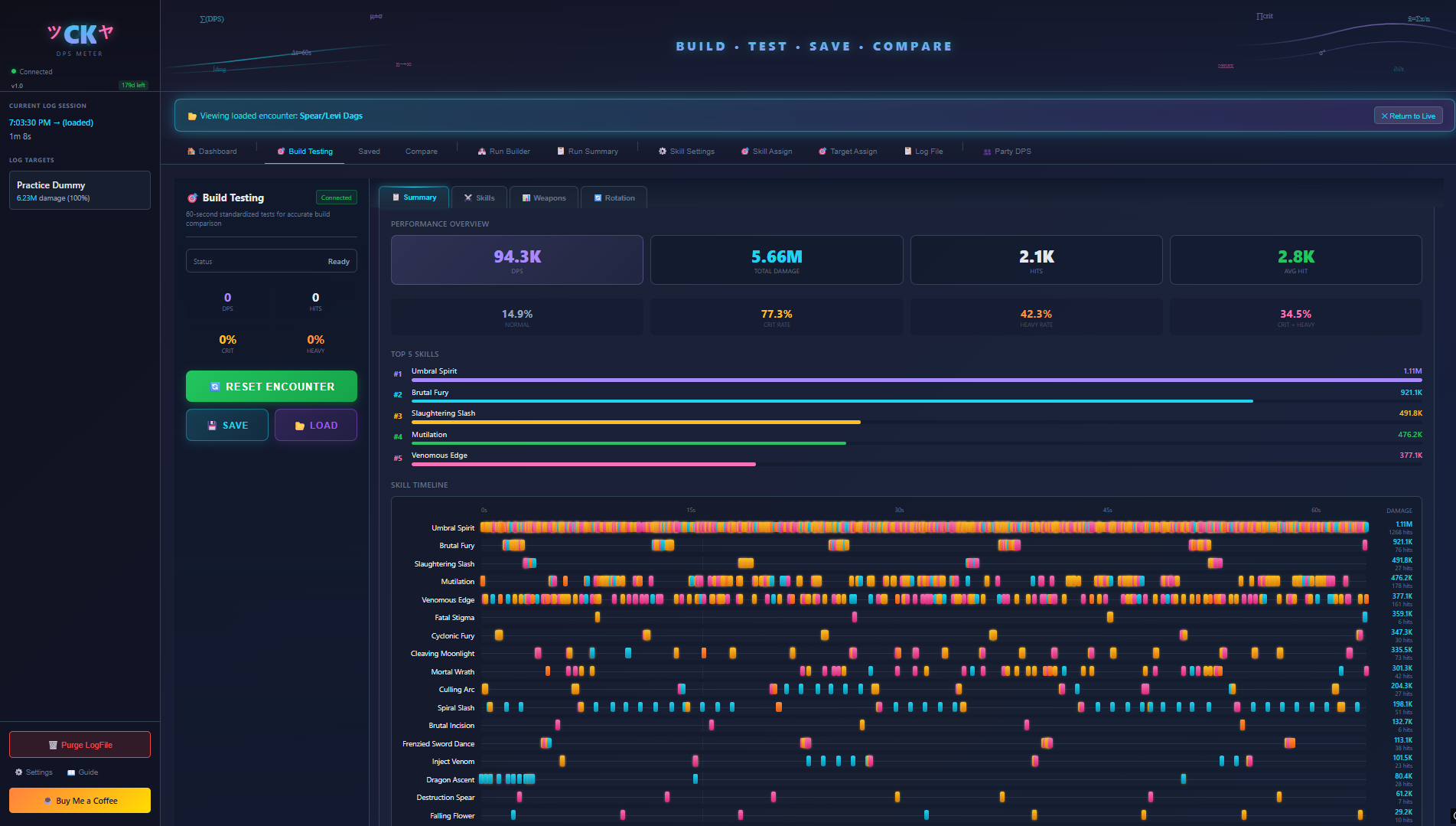
Task: Click the 77.3% crit rate value
Action: point(777,314)
